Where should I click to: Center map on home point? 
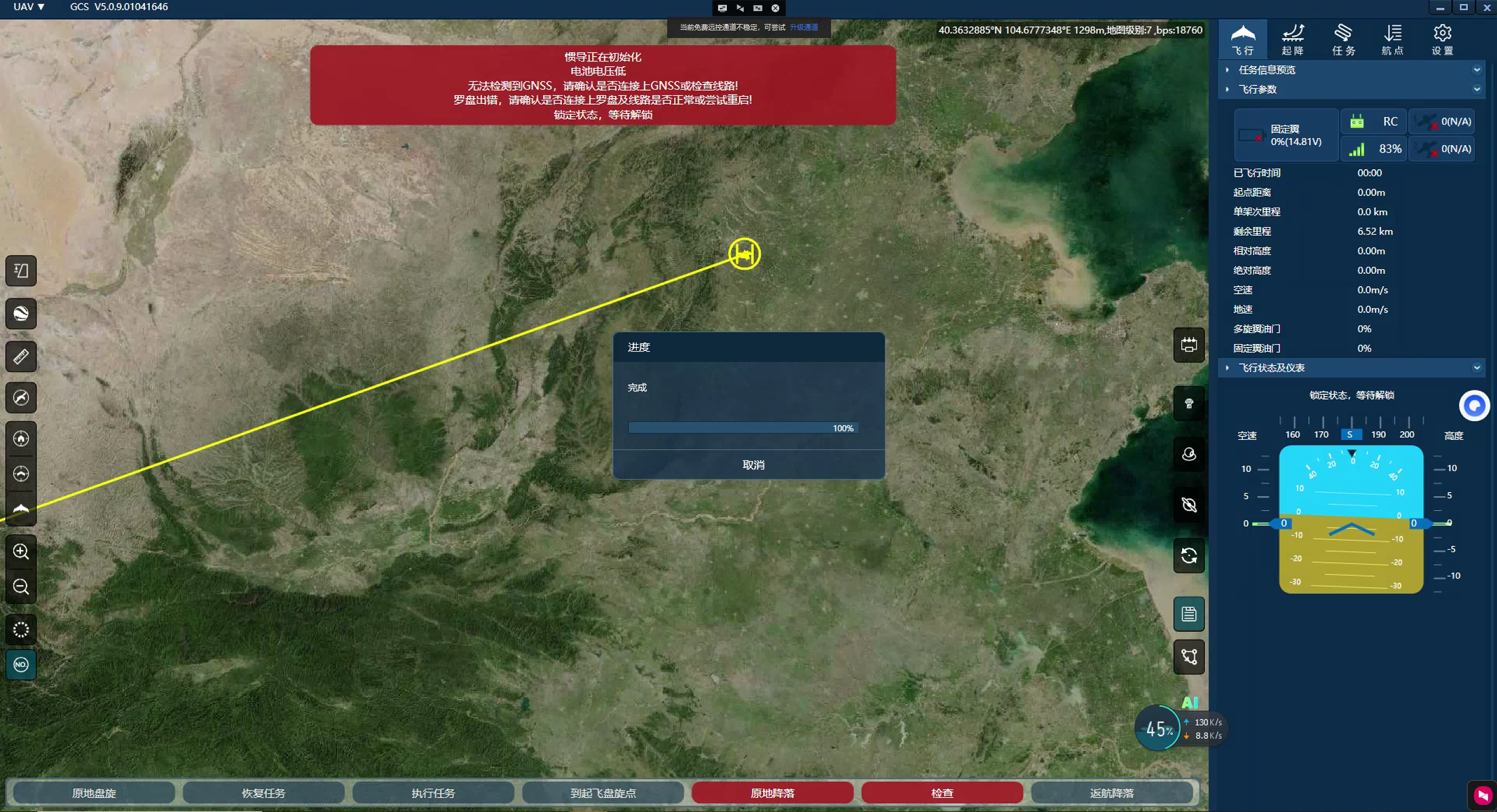[21, 438]
